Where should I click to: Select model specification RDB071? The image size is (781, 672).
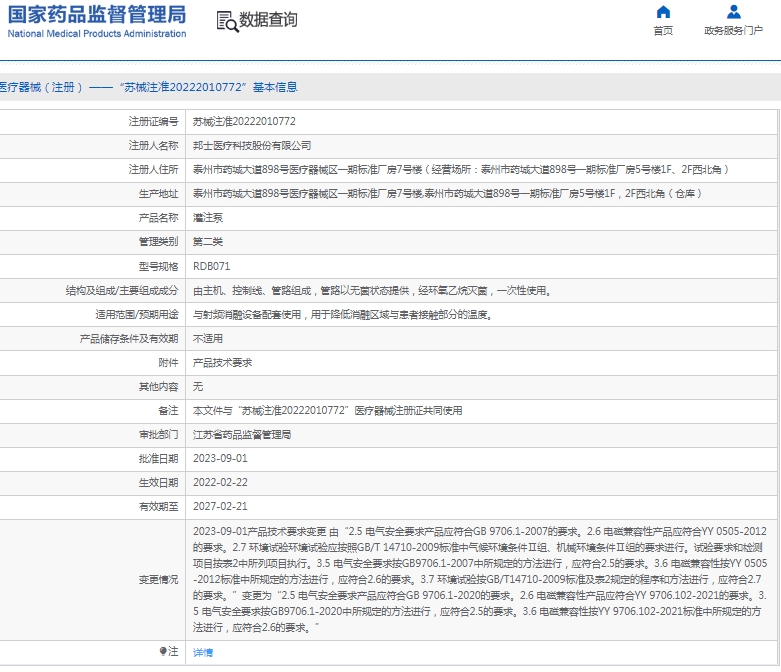point(212,266)
